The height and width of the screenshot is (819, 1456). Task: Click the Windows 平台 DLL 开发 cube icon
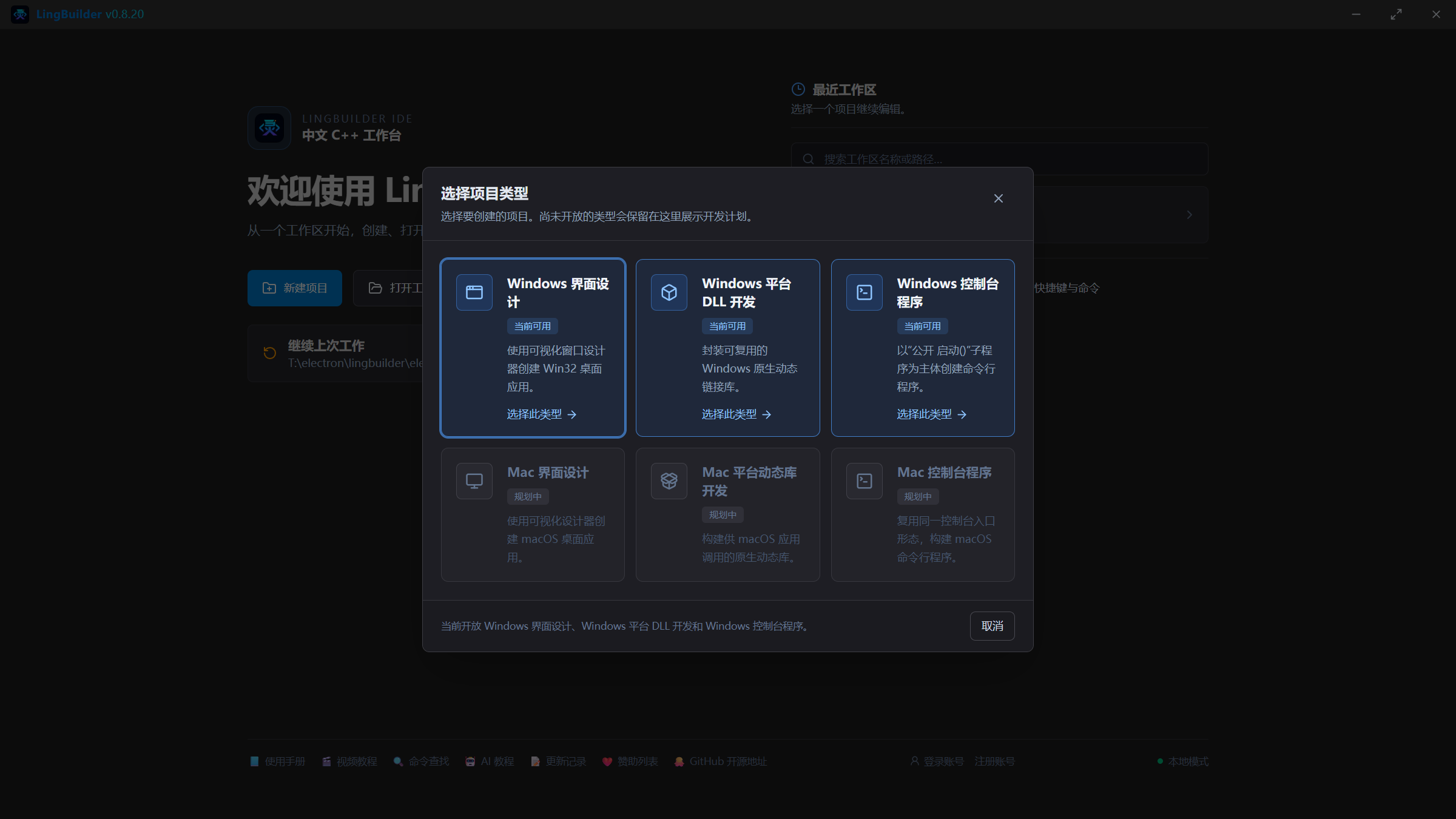[669, 292]
